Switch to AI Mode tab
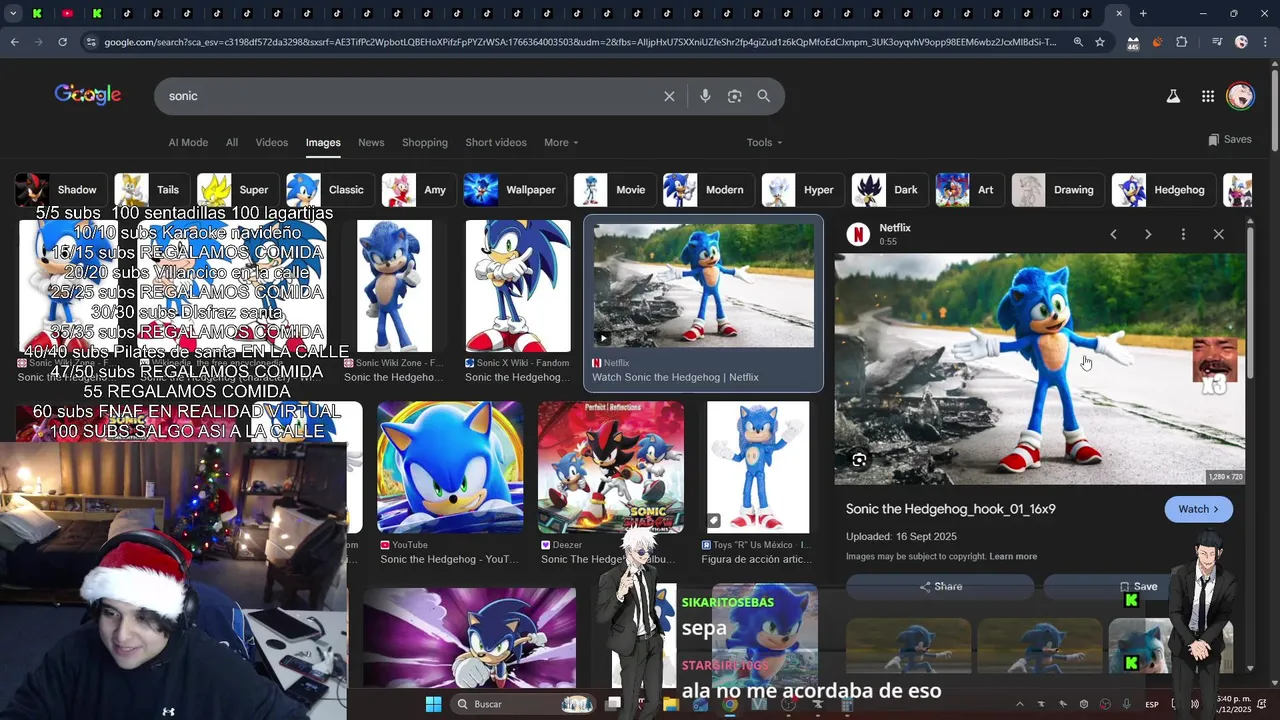 point(188,142)
